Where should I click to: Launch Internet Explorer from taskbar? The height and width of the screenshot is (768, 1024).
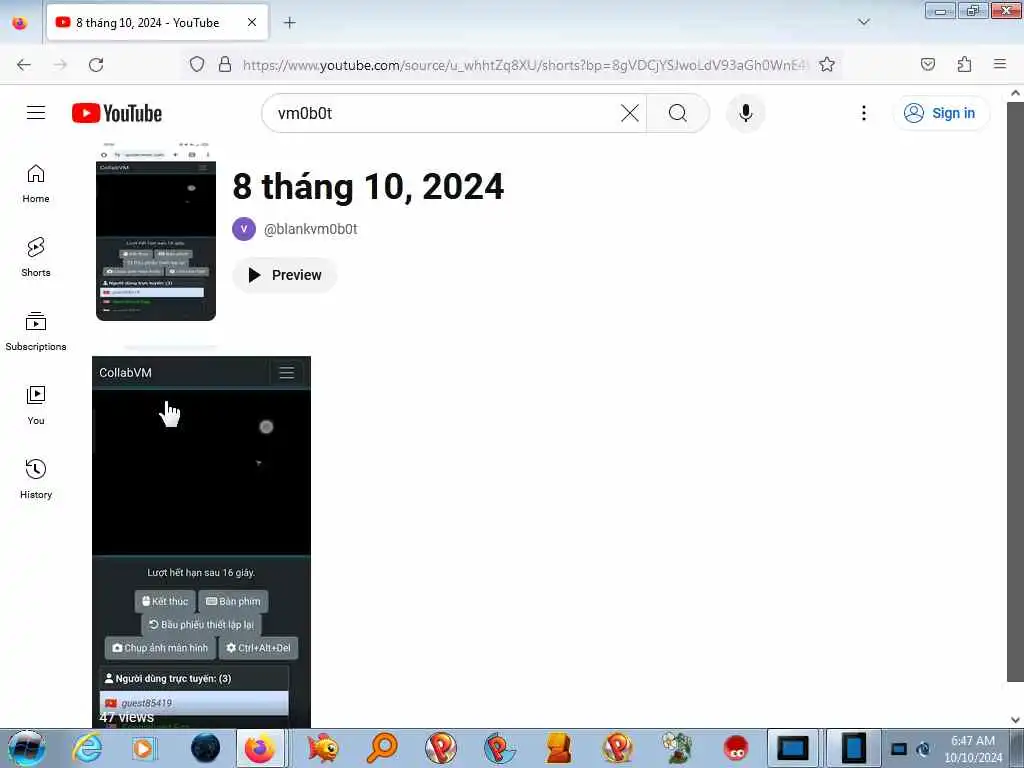click(88, 748)
